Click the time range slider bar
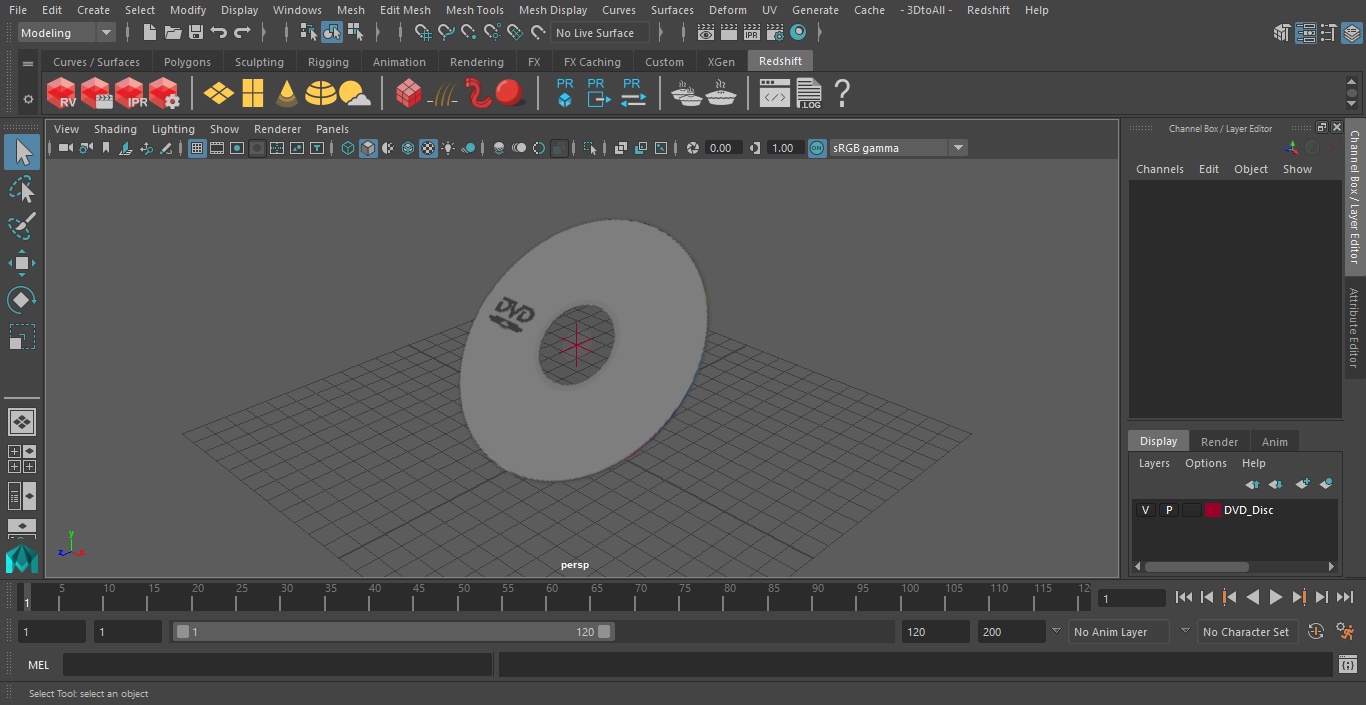This screenshot has height=705, width=1366. pos(393,632)
